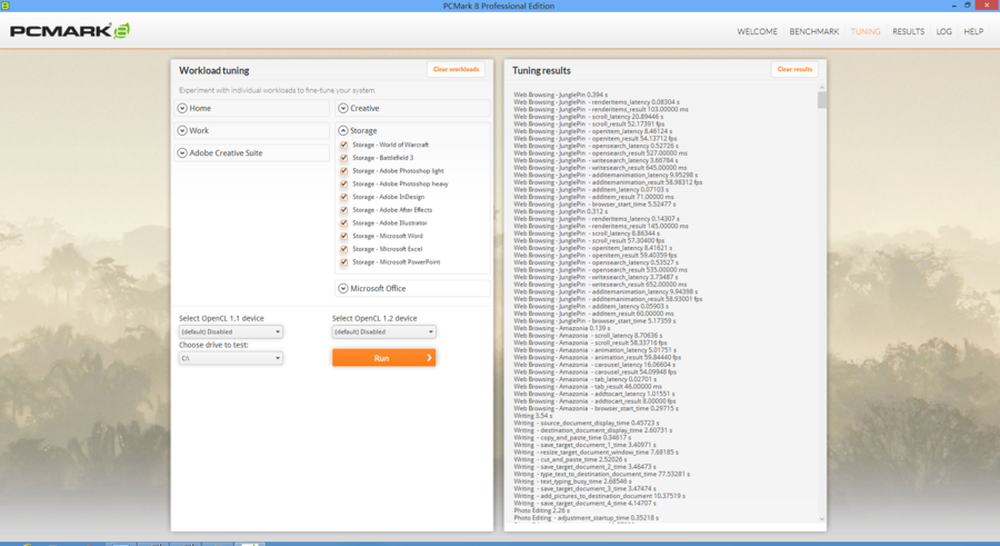Uncheck Storage - Adobe Photoshop heavy

tap(344, 184)
